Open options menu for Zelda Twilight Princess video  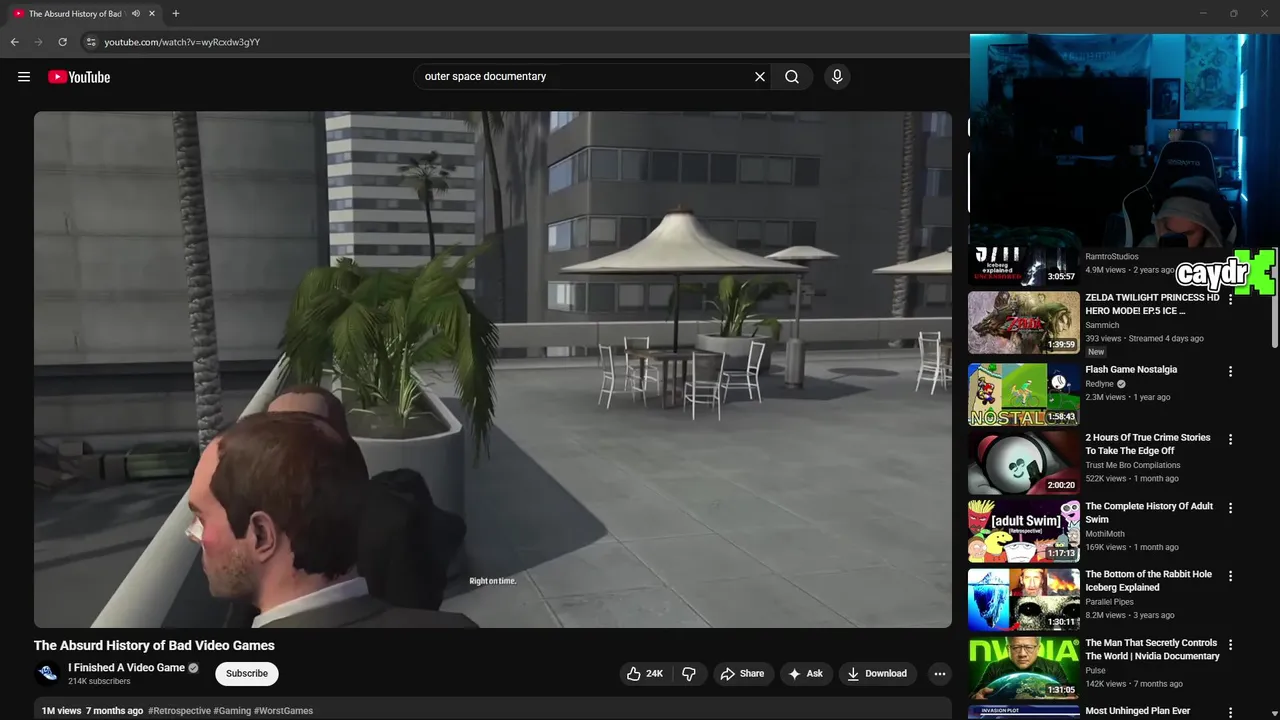1231,300
